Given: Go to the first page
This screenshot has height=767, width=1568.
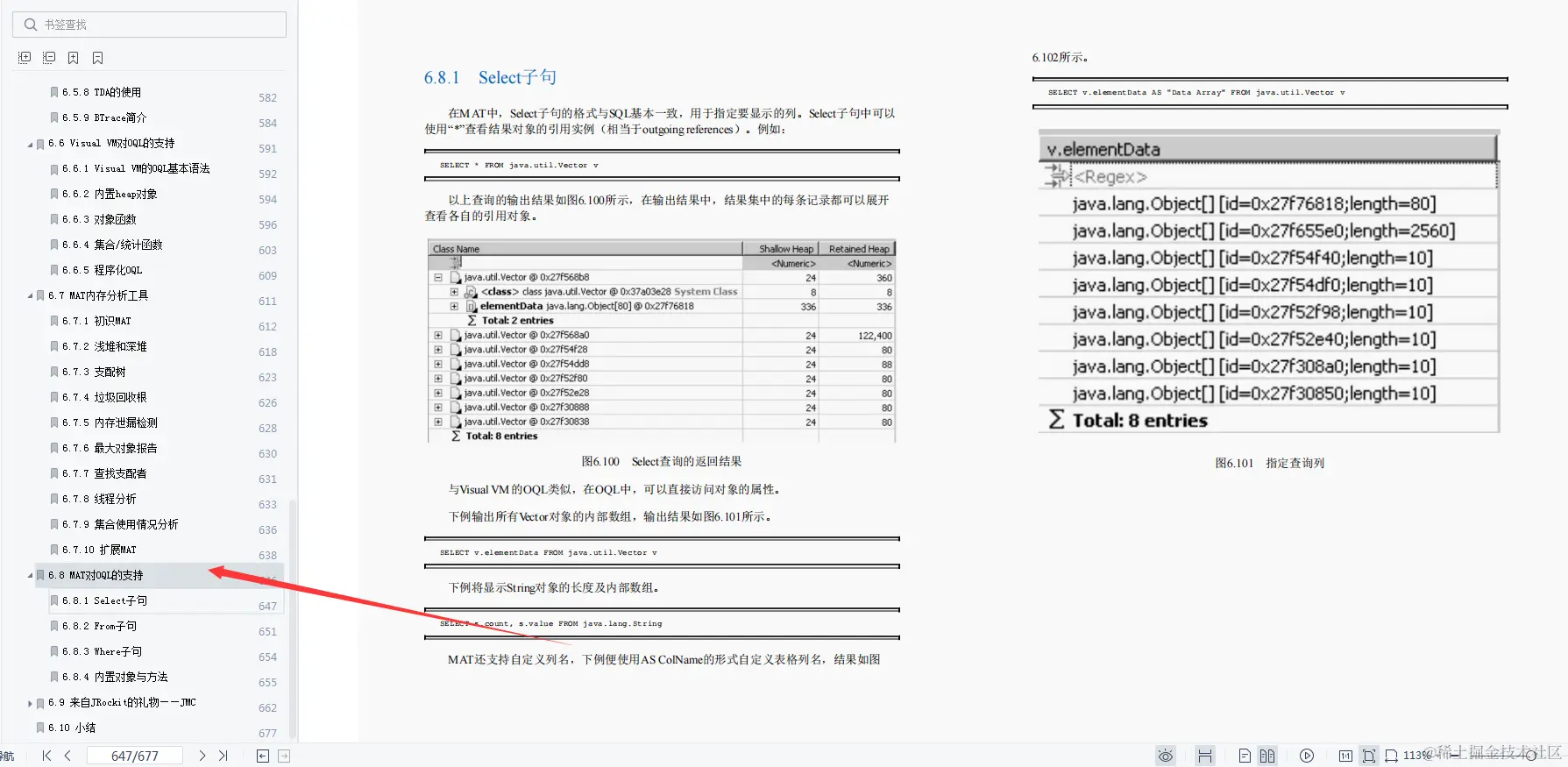Looking at the screenshot, I should 46,756.
